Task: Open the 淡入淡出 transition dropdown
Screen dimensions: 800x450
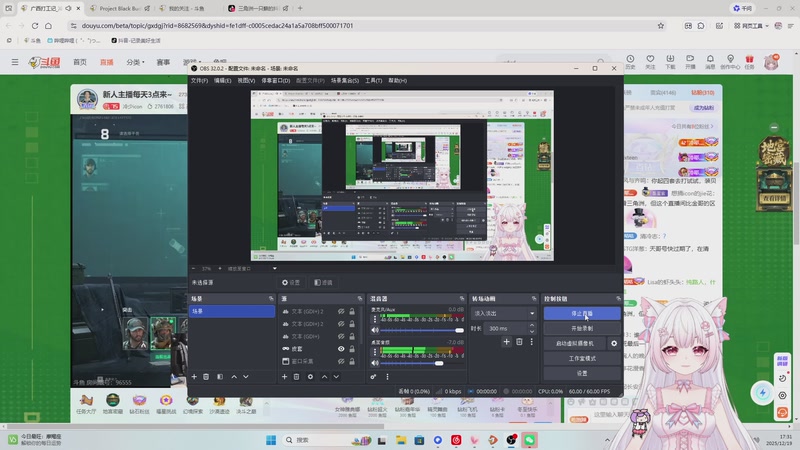Action: coord(504,313)
